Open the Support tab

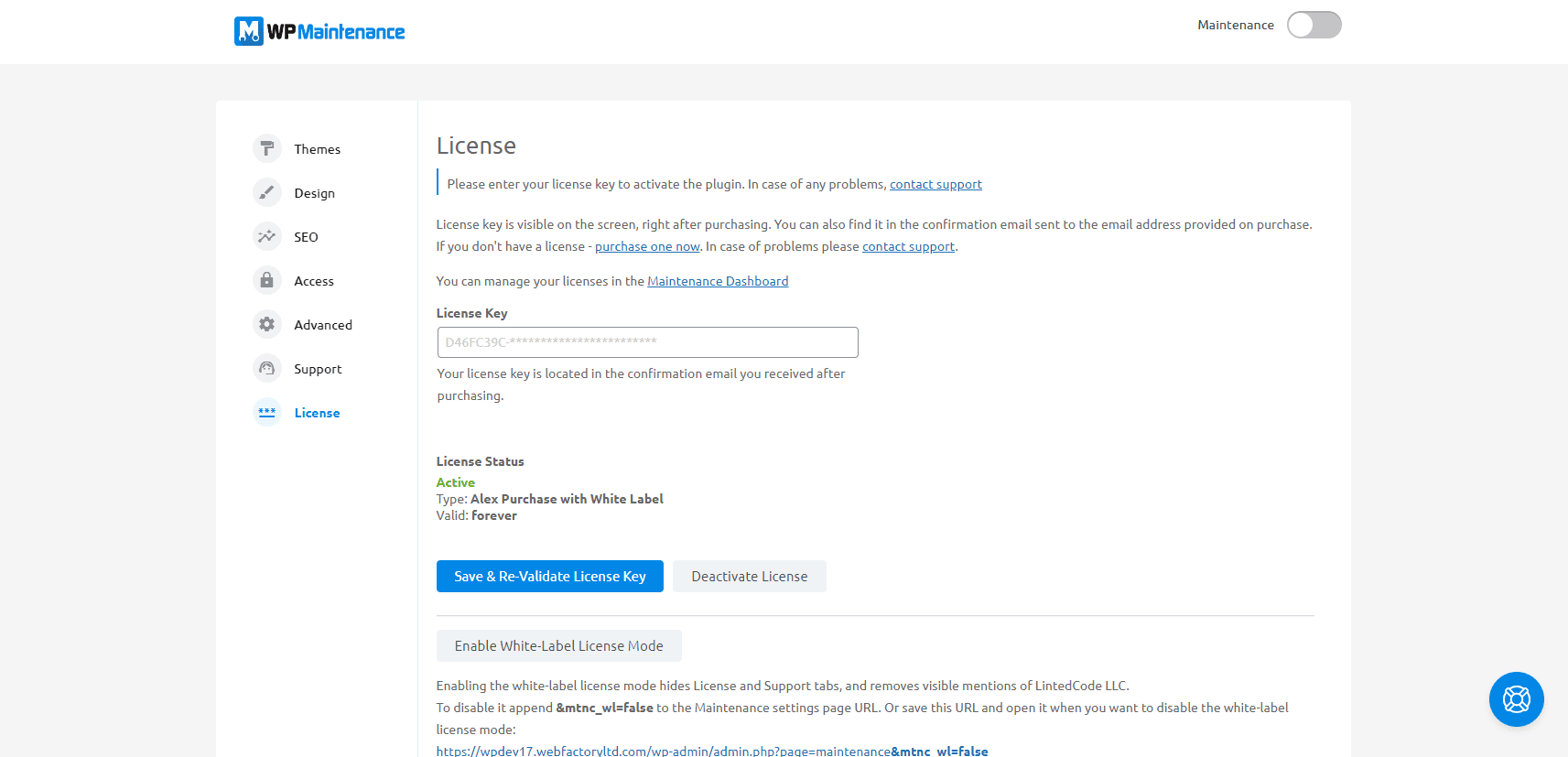318,369
